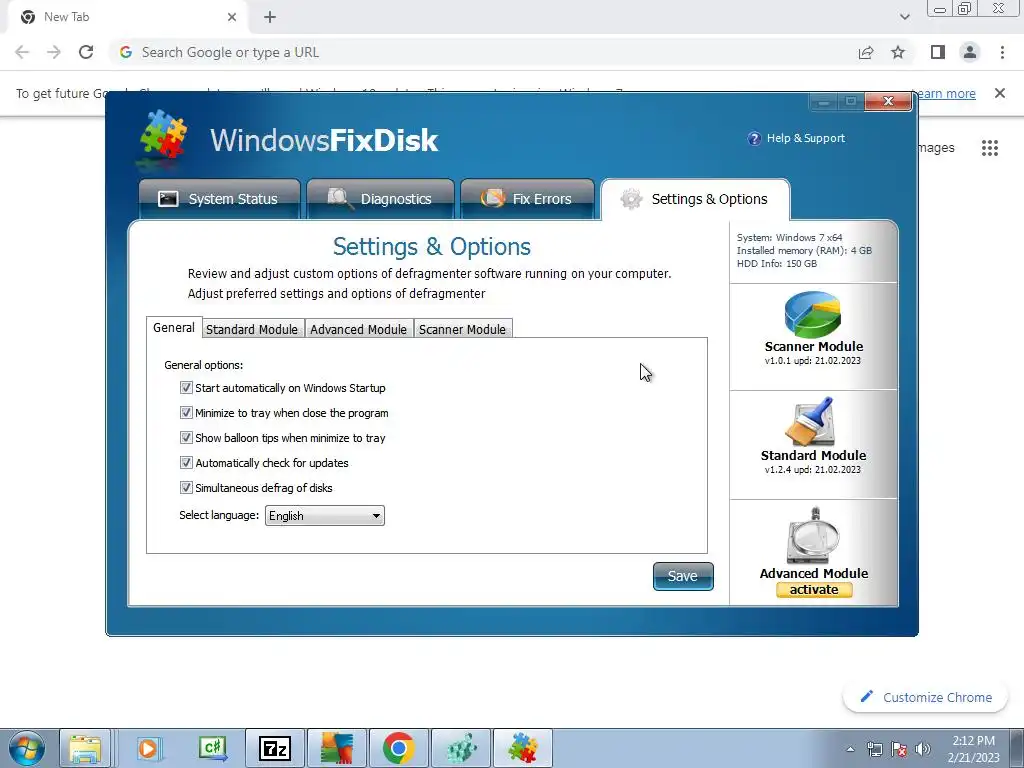Open a new Chrome tab with plus button
The height and width of the screenshot is (768, 1024).
pos(270,17)
